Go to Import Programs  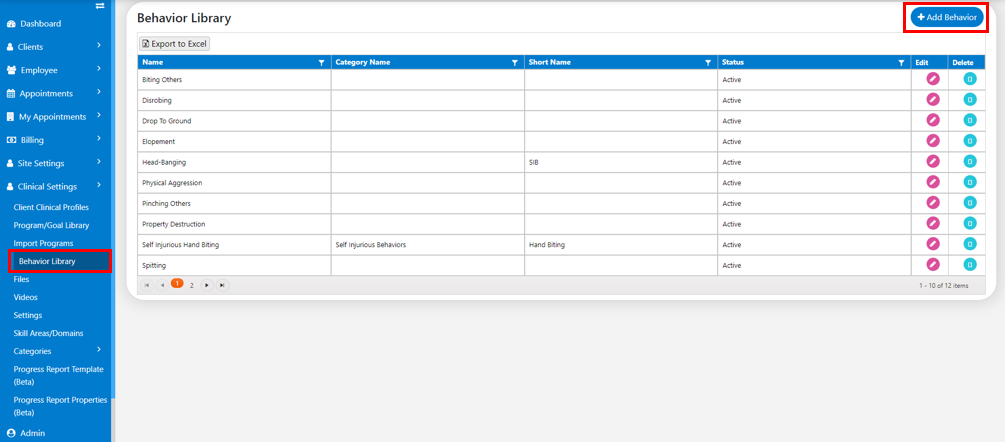pos(44,243)
